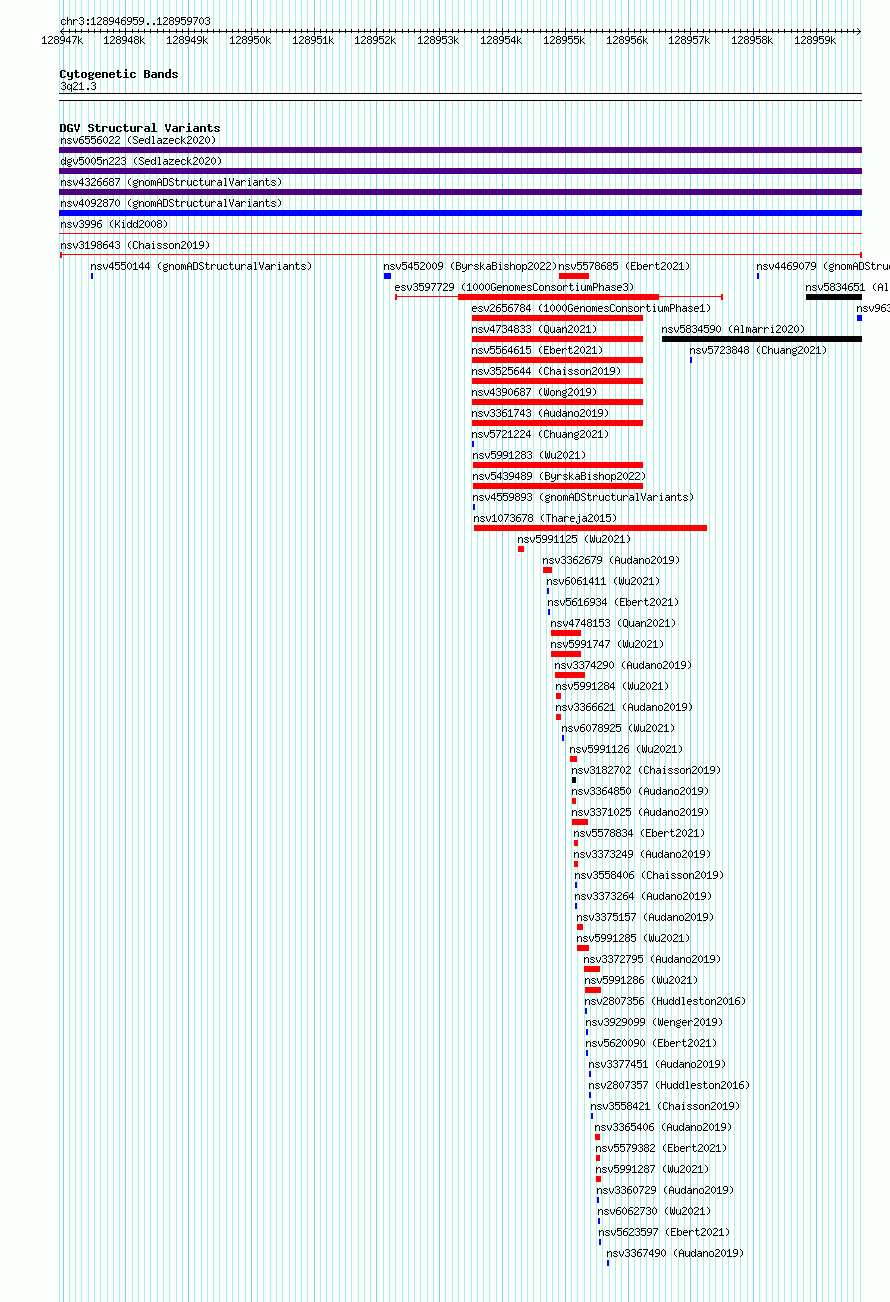This screenshot has width=890, height=1302.
Task: Click the nsv3182702 (Chaisson2019) label
Action: (x=646, y=770)
